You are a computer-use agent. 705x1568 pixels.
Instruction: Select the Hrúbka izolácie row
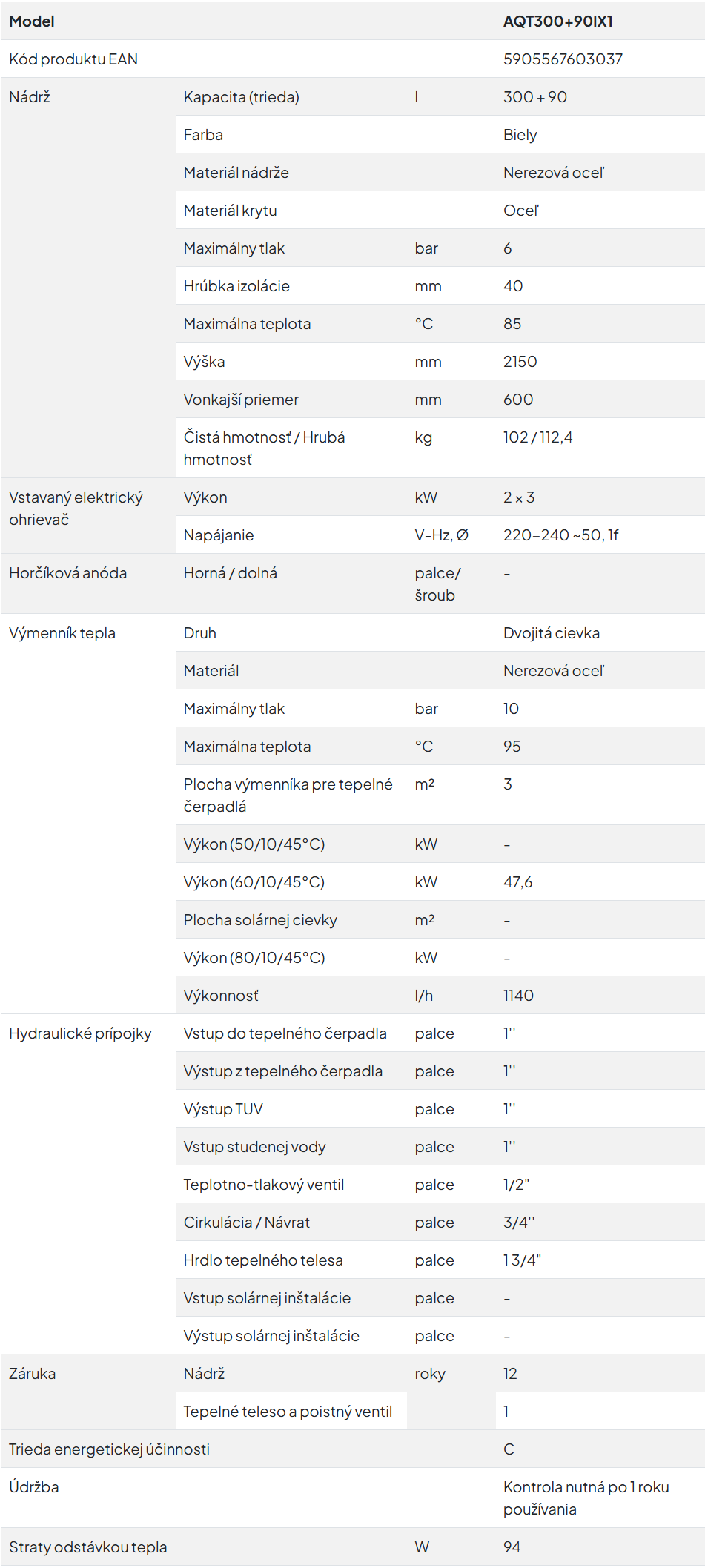440,286
